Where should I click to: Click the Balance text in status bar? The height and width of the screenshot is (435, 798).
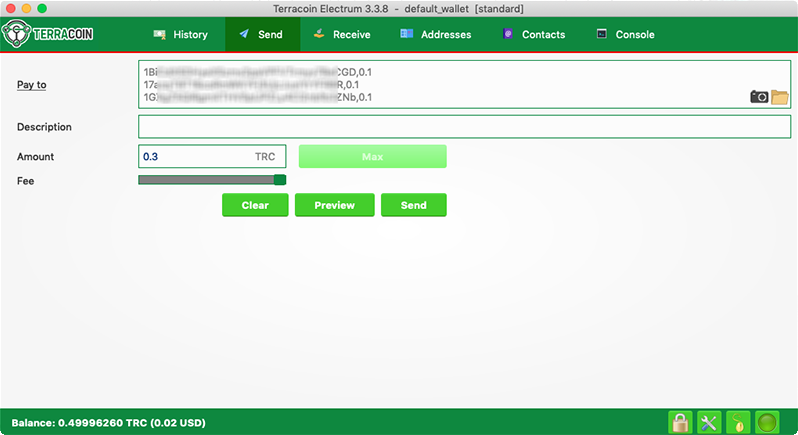[108, 423]
